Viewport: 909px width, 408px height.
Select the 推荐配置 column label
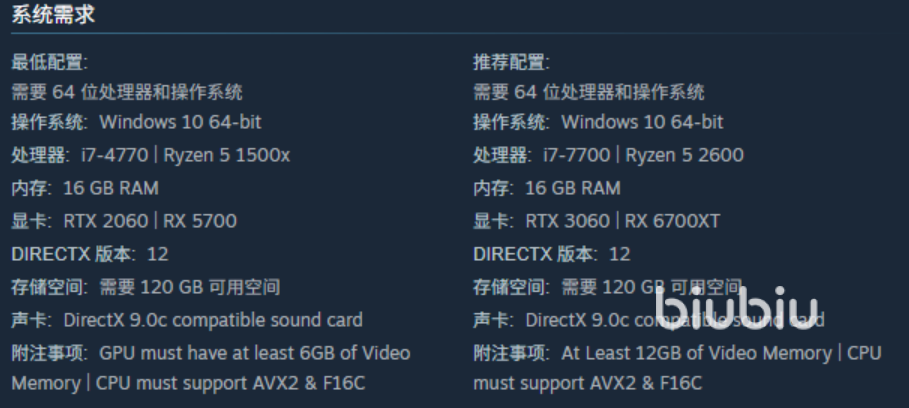pos(511,62)
